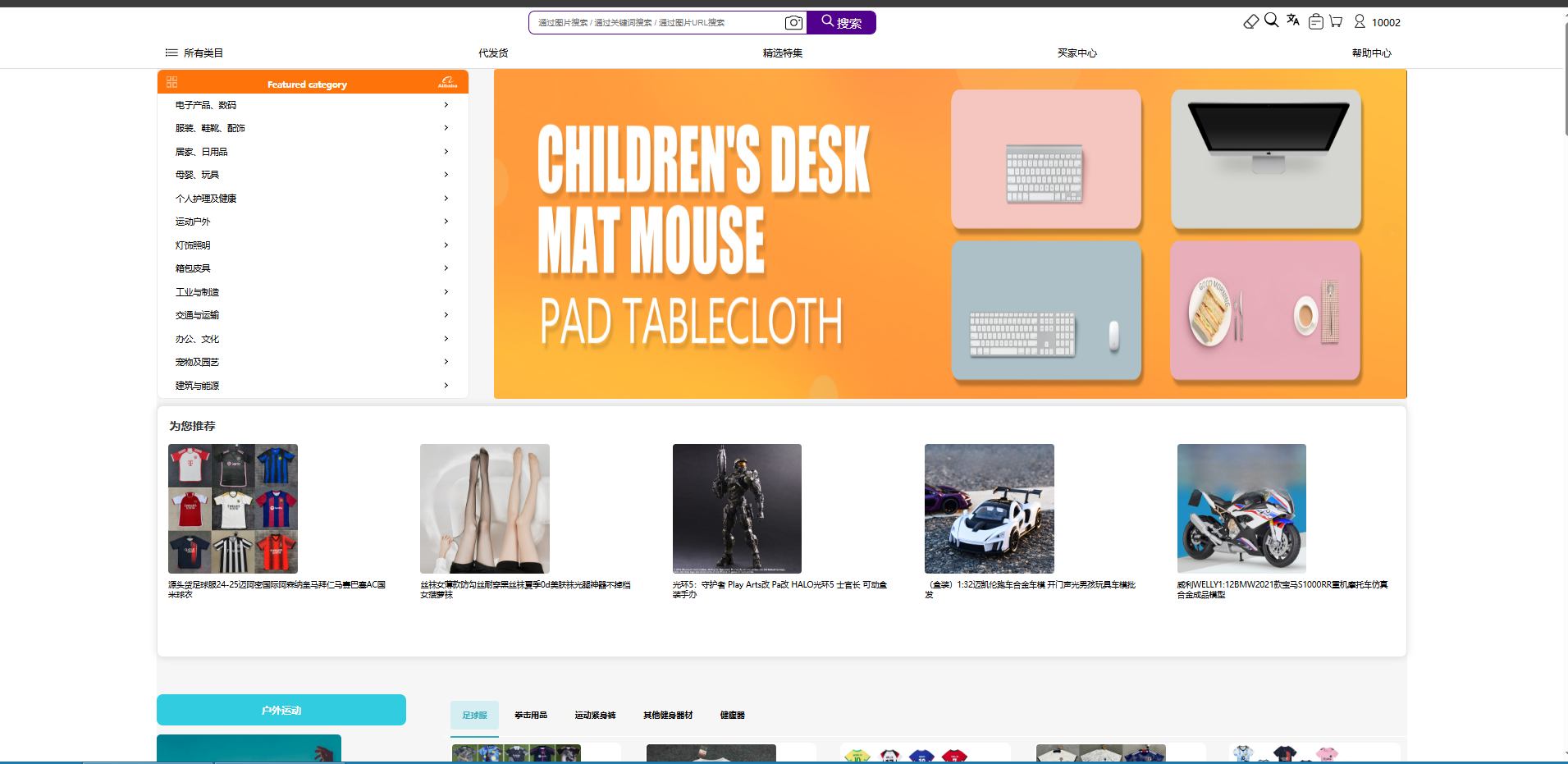Click the magnifier icon beside eraser
This screenshot has height=764, width=1568.
(1272, 21)
